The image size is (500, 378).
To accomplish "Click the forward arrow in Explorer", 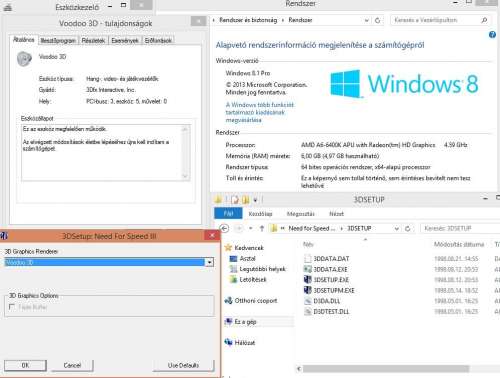I will coord(239,228).
